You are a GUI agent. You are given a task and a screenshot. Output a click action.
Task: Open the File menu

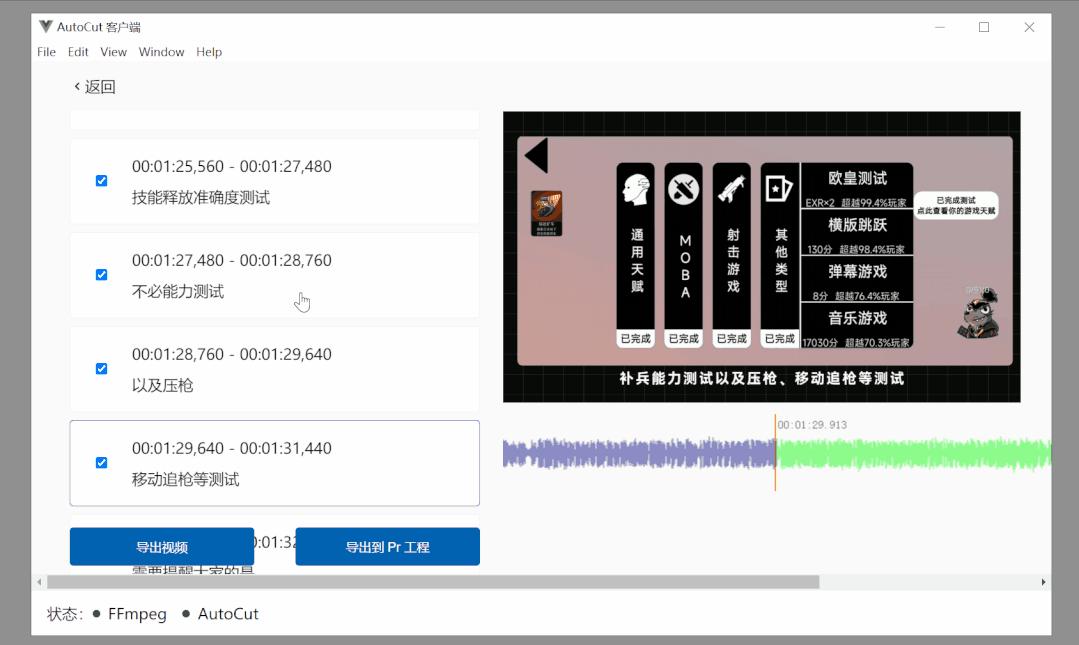(46, 52)
